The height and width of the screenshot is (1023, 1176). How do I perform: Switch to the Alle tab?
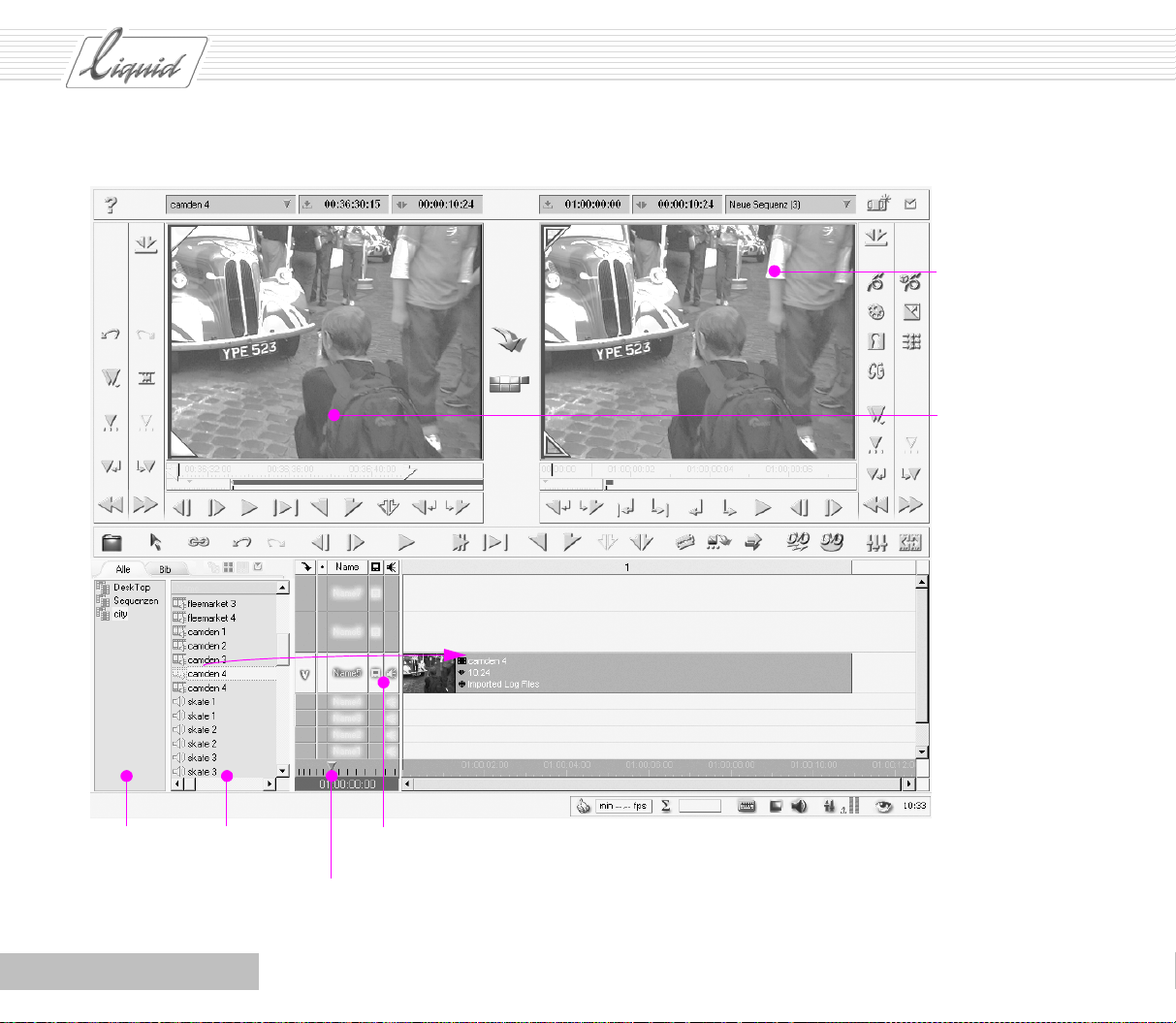123,569
